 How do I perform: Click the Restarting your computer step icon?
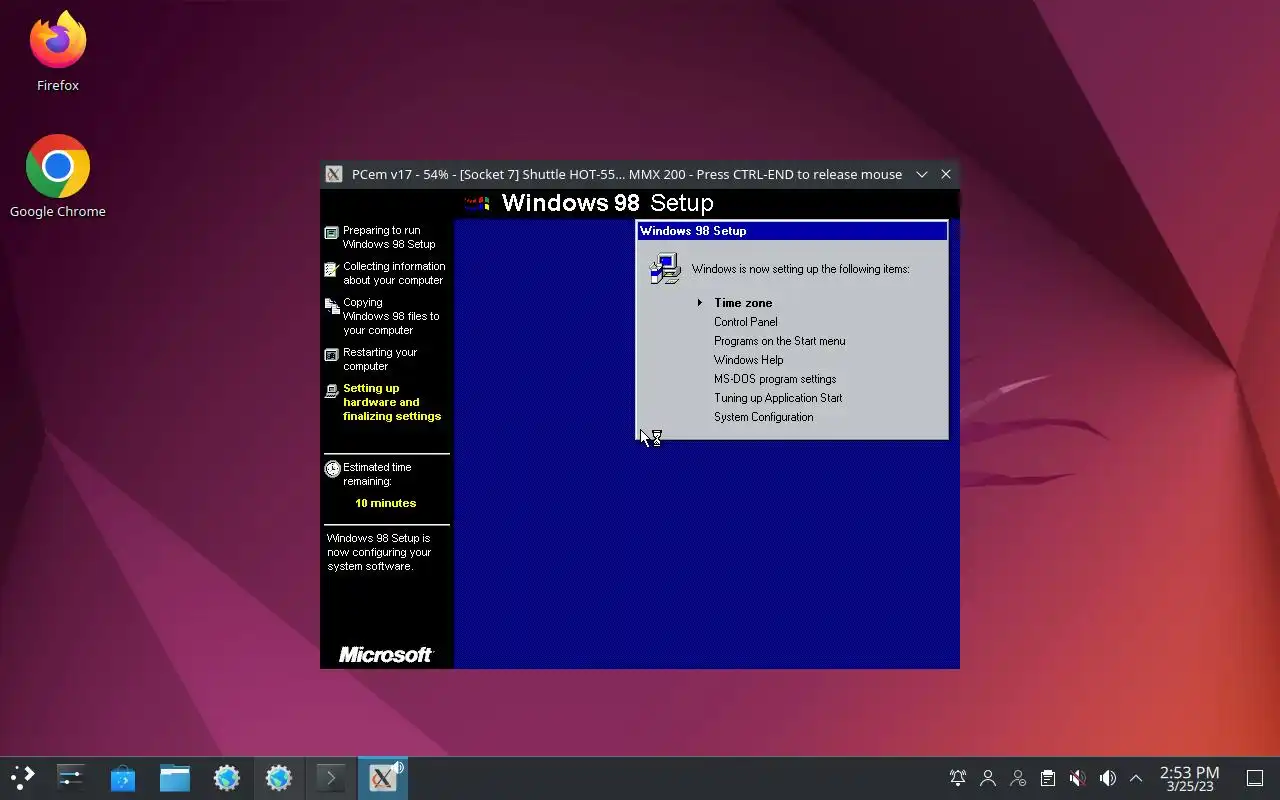pyautogui.click(x=332, y=355)
